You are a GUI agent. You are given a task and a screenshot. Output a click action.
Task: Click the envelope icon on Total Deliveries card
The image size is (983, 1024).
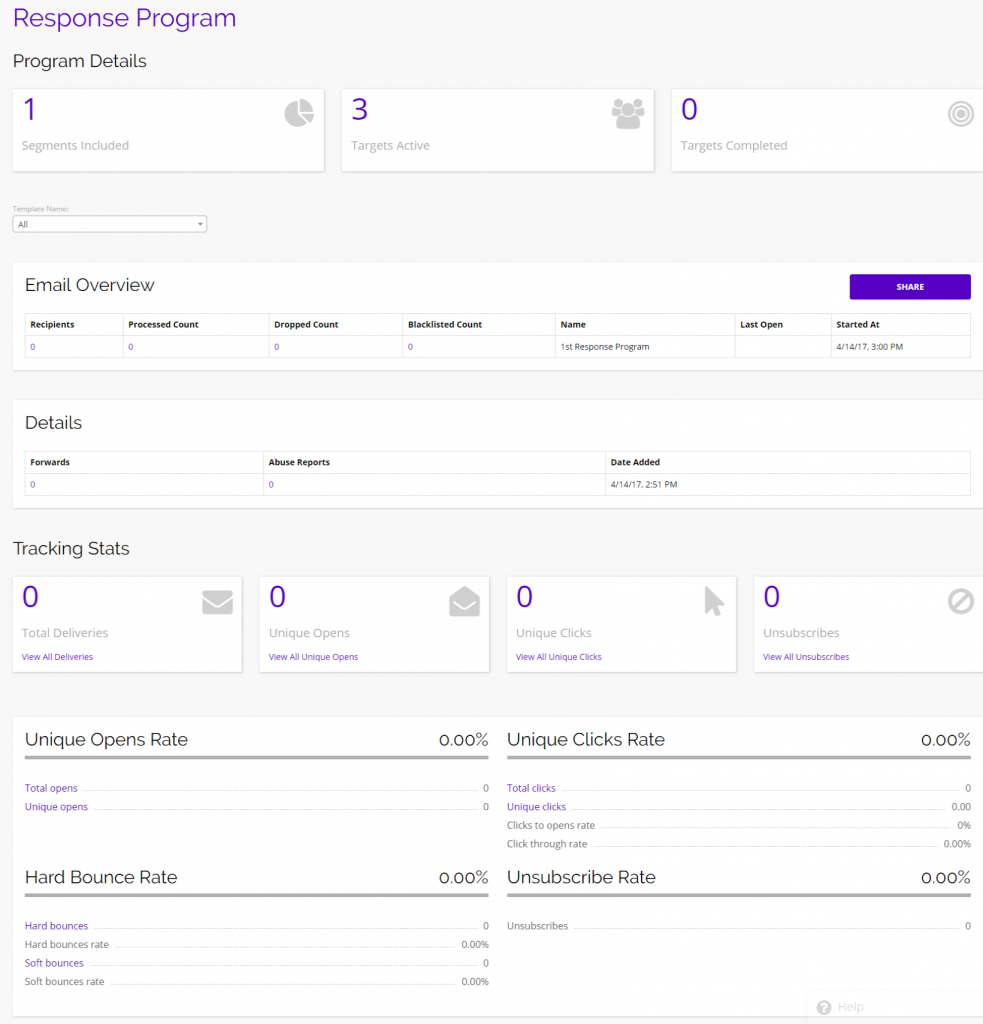[216, 600]
